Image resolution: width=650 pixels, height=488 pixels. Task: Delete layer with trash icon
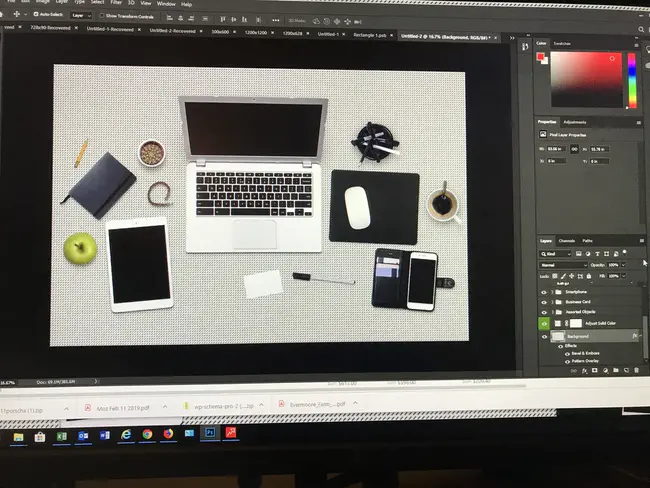[636, 370]
